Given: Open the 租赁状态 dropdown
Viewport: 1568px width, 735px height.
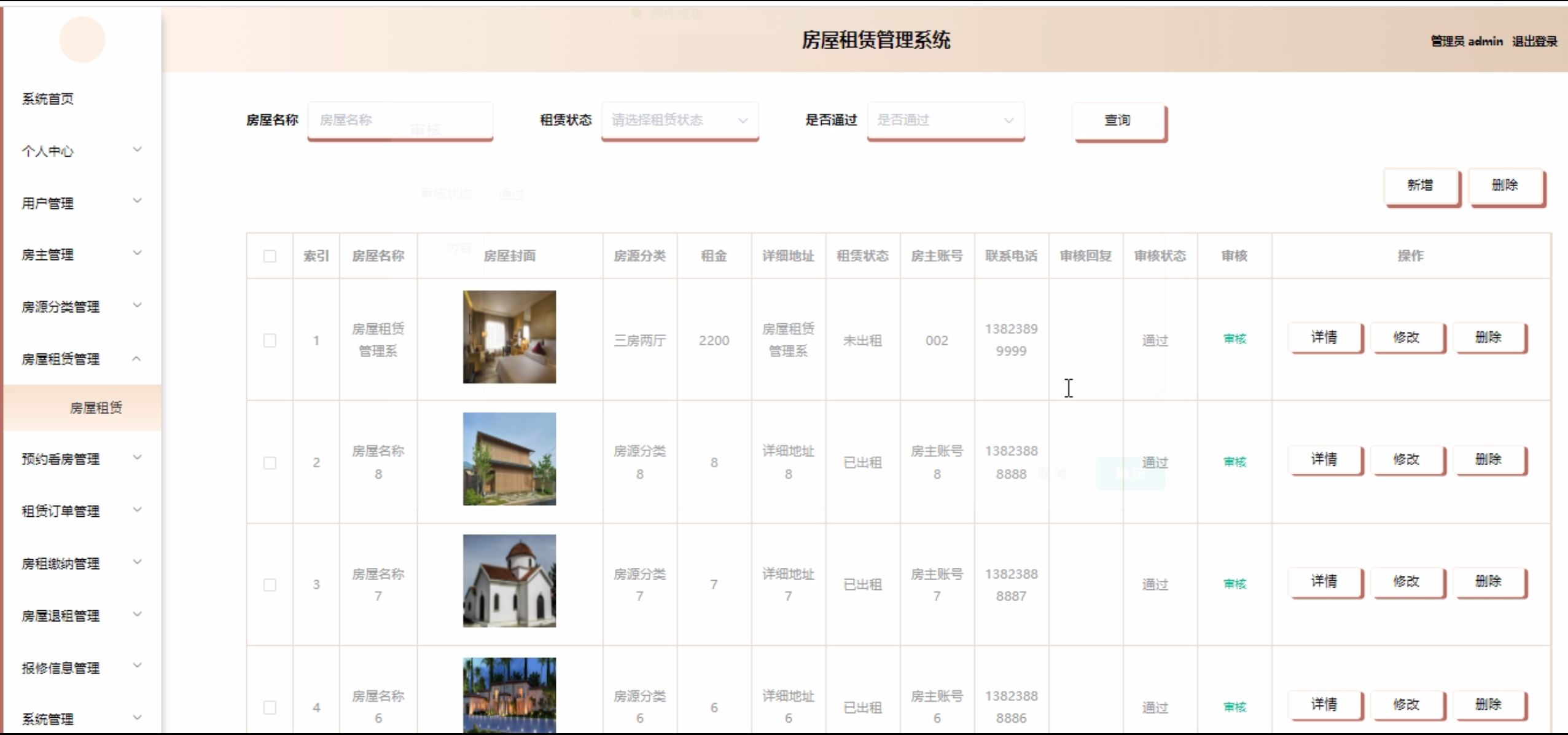Looking at the screenshot, I should pos(679,120).
